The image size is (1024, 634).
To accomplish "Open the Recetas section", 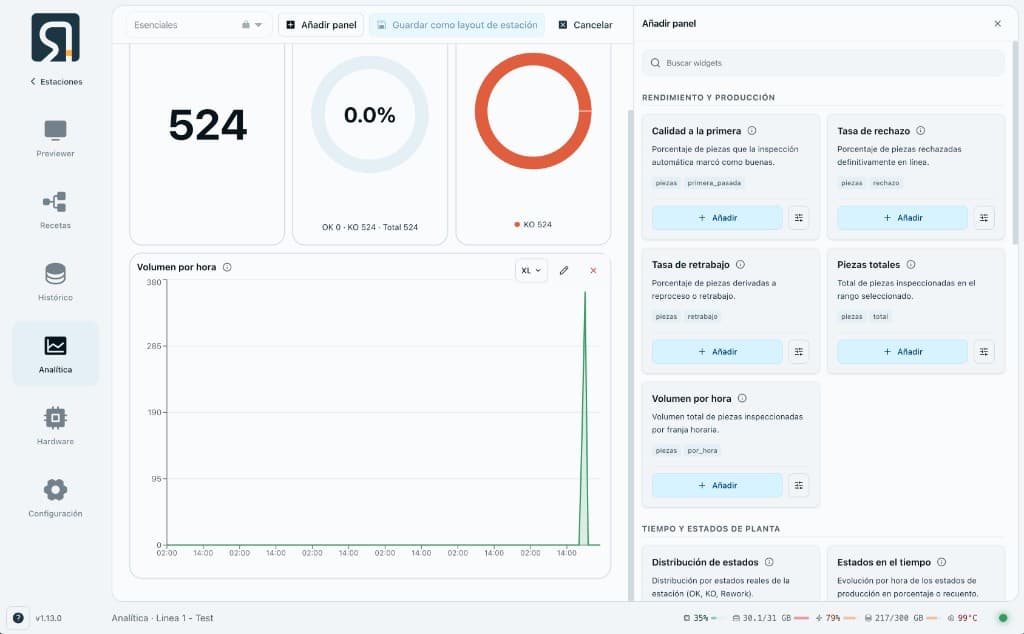I will click(x=56, y=210).
